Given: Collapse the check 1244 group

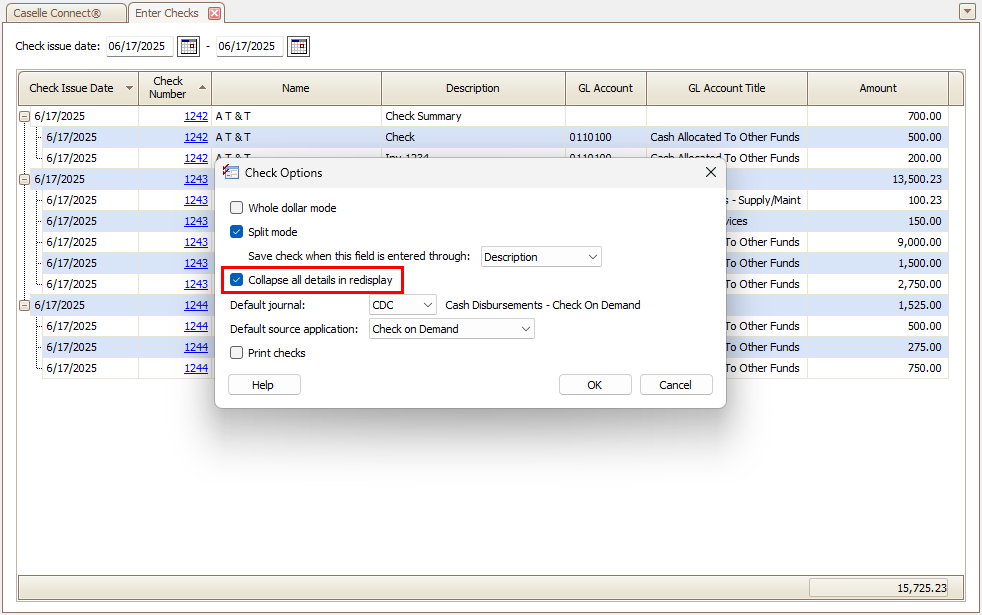Looking at the screenshot, I should coord(24,305).
